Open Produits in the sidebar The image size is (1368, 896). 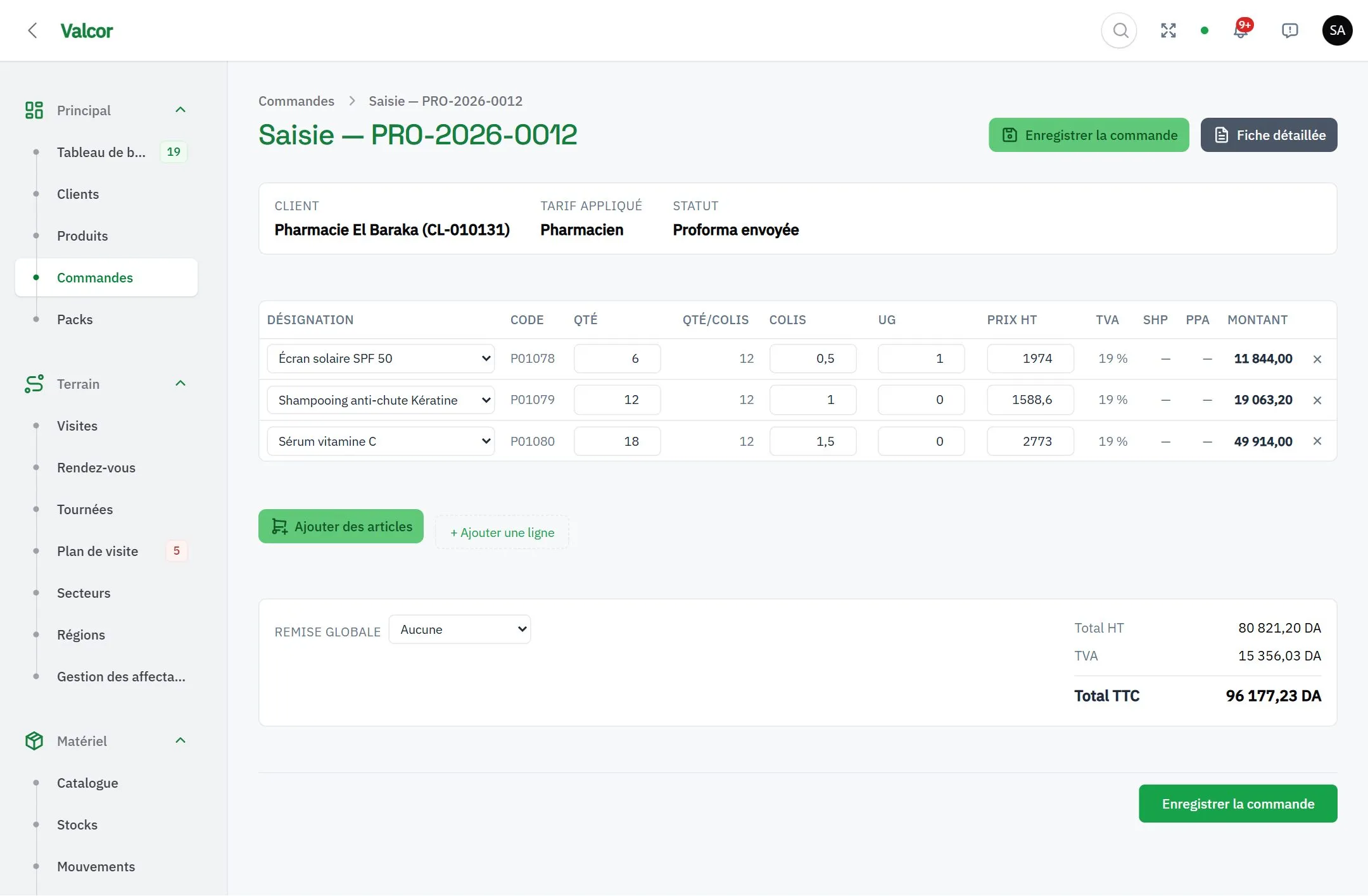[x=106, y=236]
